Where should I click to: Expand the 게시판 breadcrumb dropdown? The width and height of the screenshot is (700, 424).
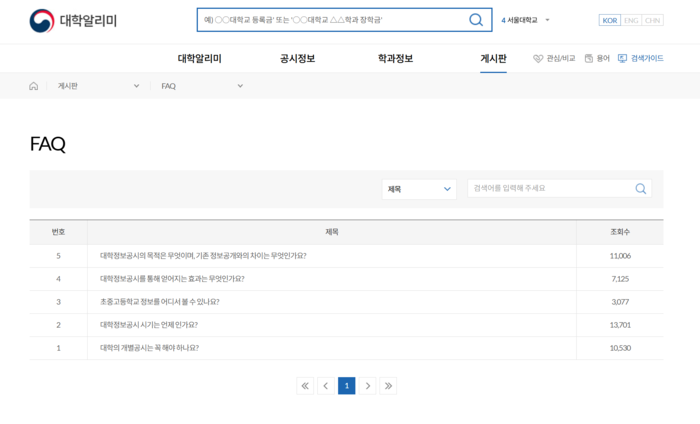[137, 86]
